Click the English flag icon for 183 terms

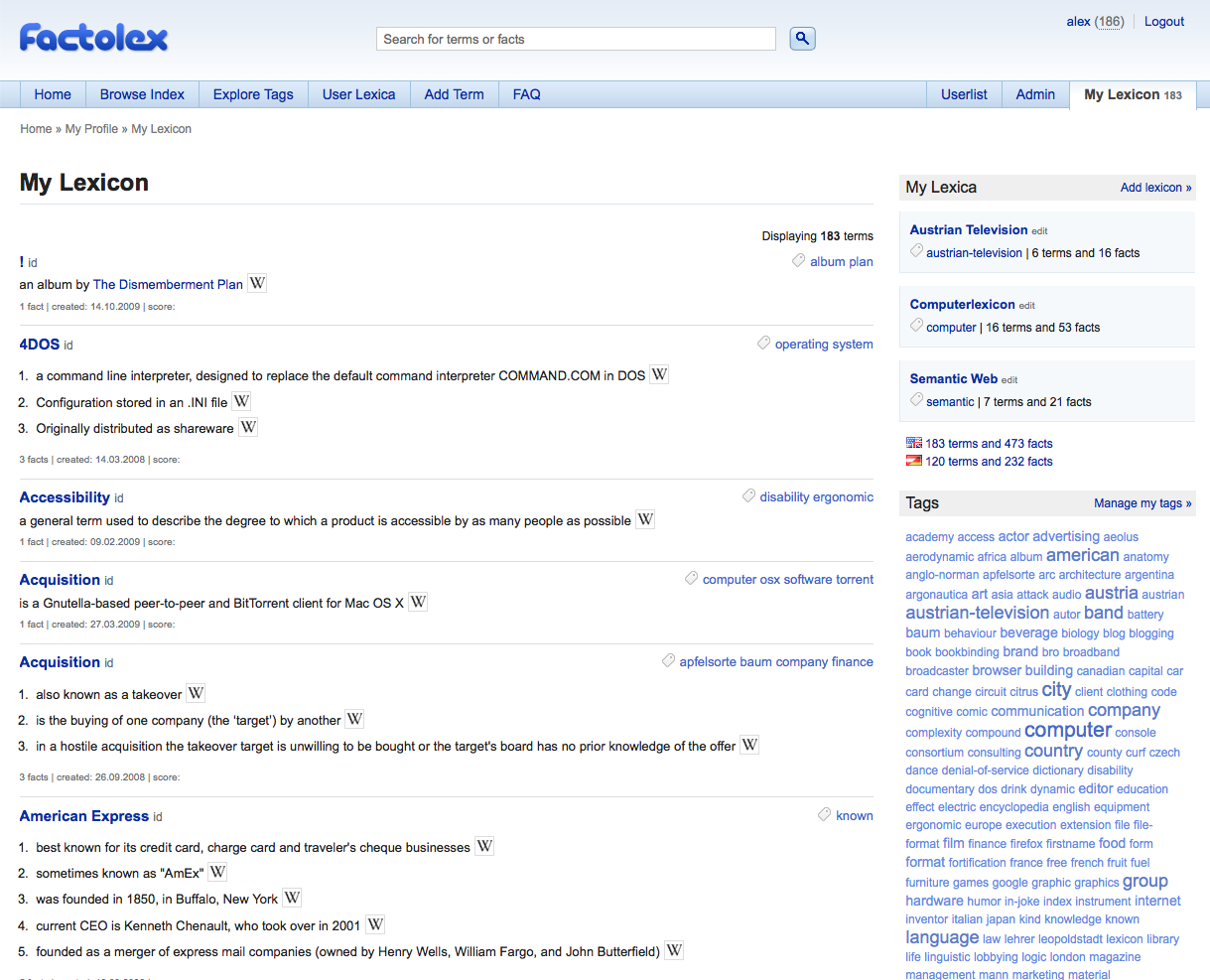pyautogui.click(x=914, y=443)
